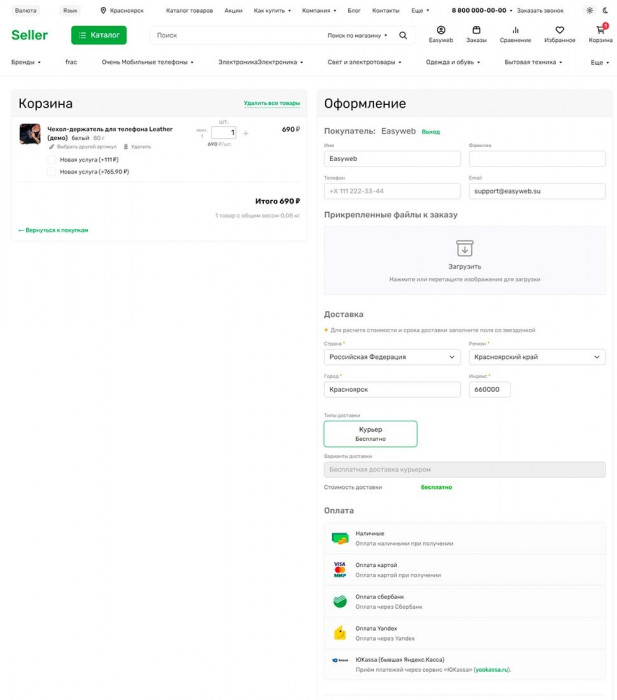617x700 pixels.
Task: Click the Easyweb user profile icon
Action: click(440, 31)
